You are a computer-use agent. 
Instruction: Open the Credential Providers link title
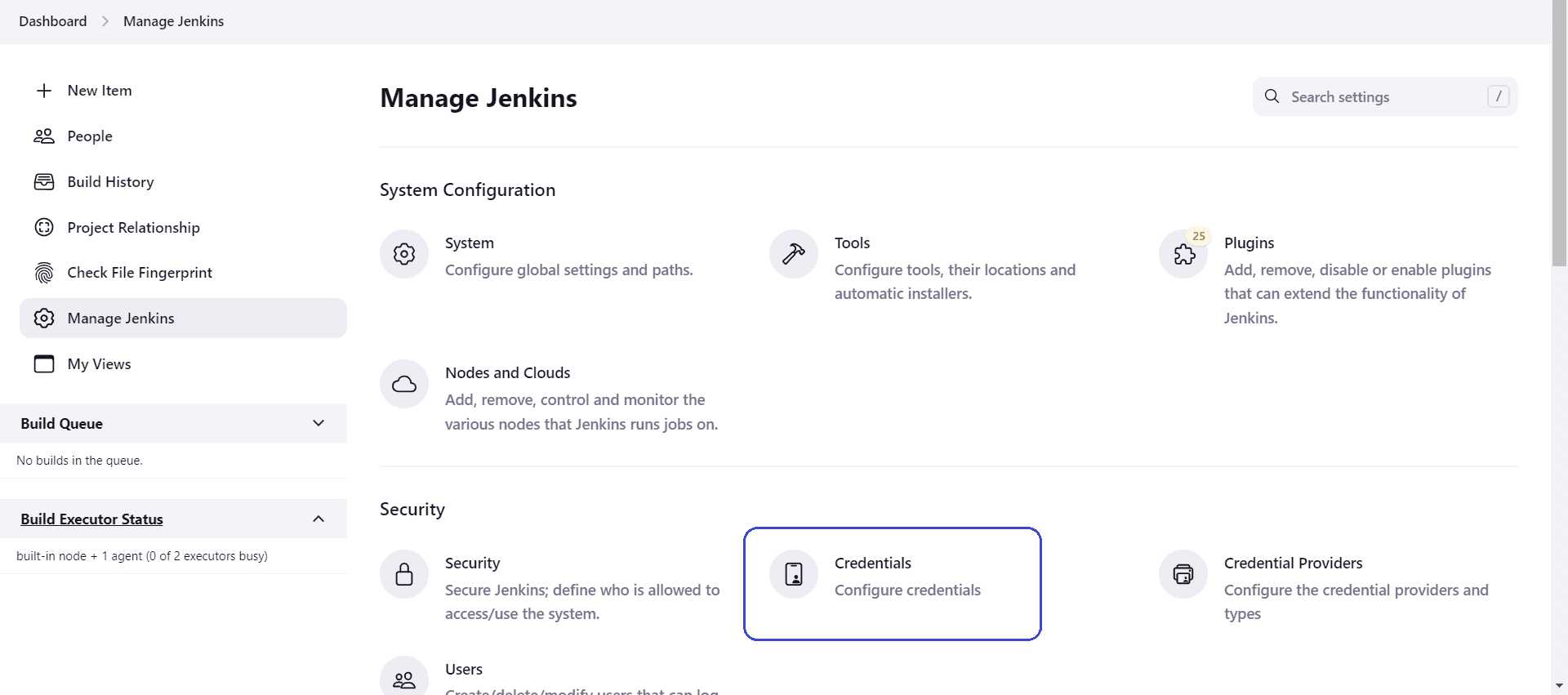coord(1294,563)
